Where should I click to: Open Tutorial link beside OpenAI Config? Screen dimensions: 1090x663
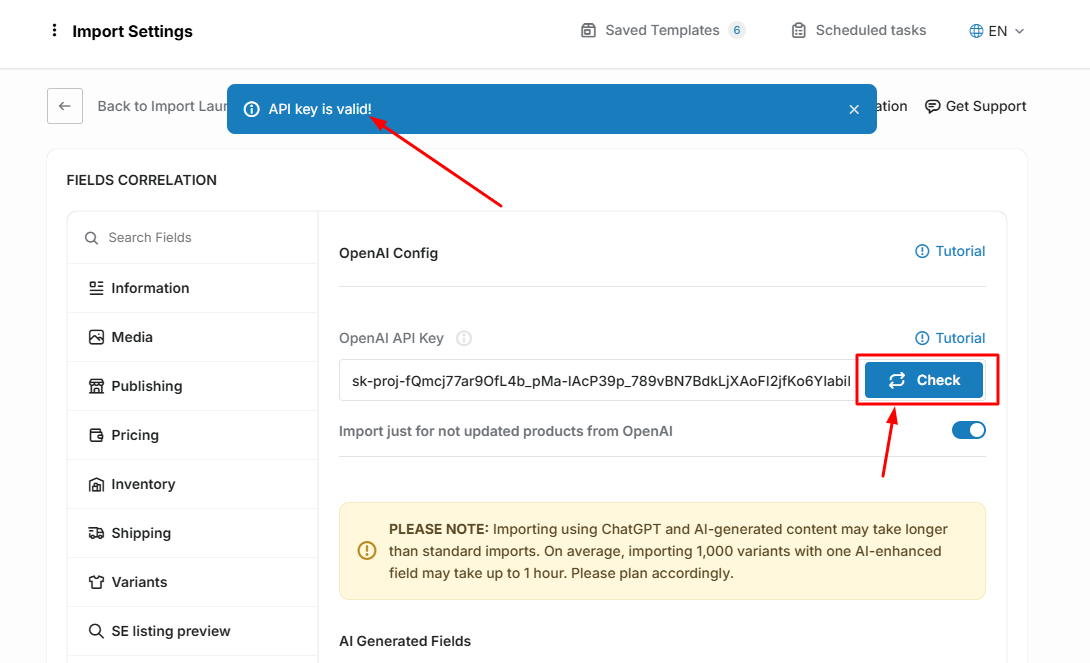[x=950, y=252]
